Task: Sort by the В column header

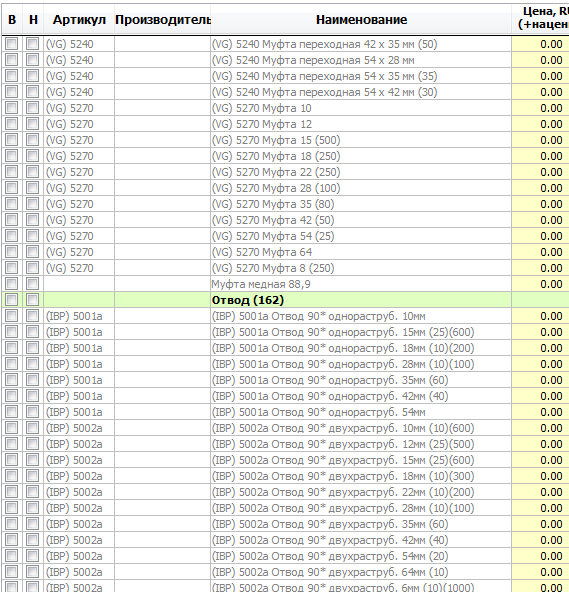Action: point(12,20)
